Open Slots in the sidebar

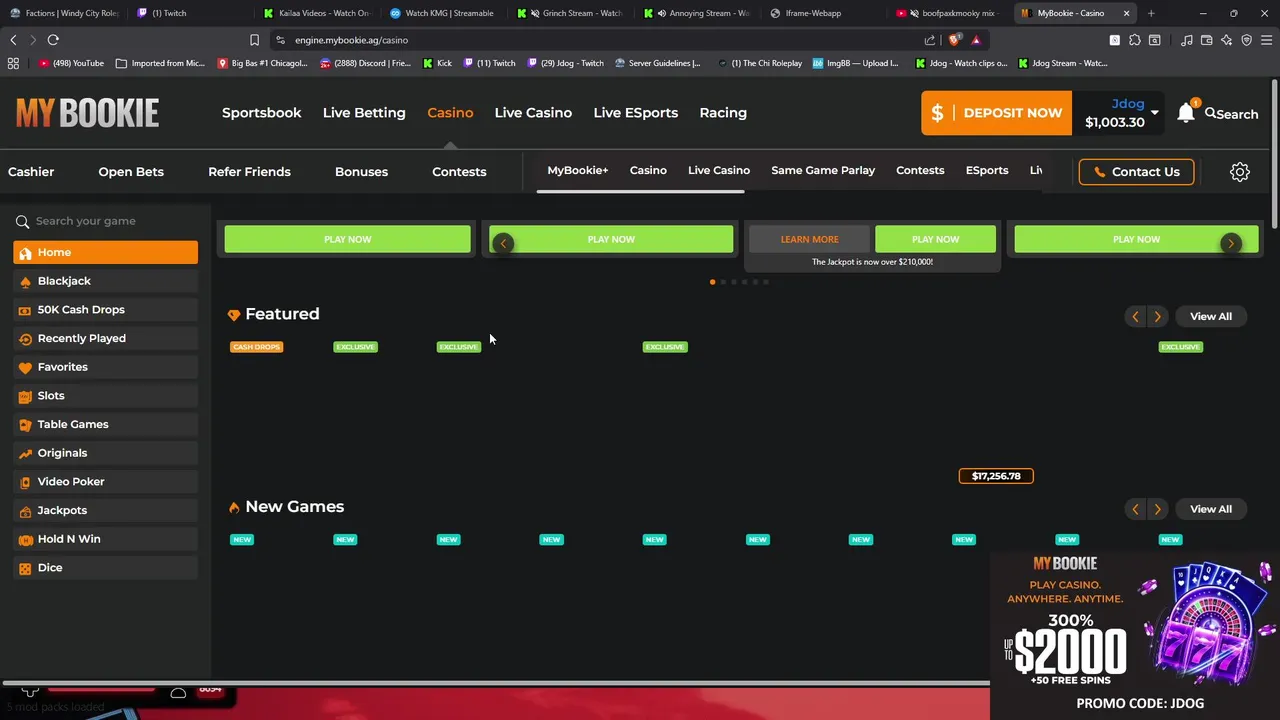click(x=105, y=396)
